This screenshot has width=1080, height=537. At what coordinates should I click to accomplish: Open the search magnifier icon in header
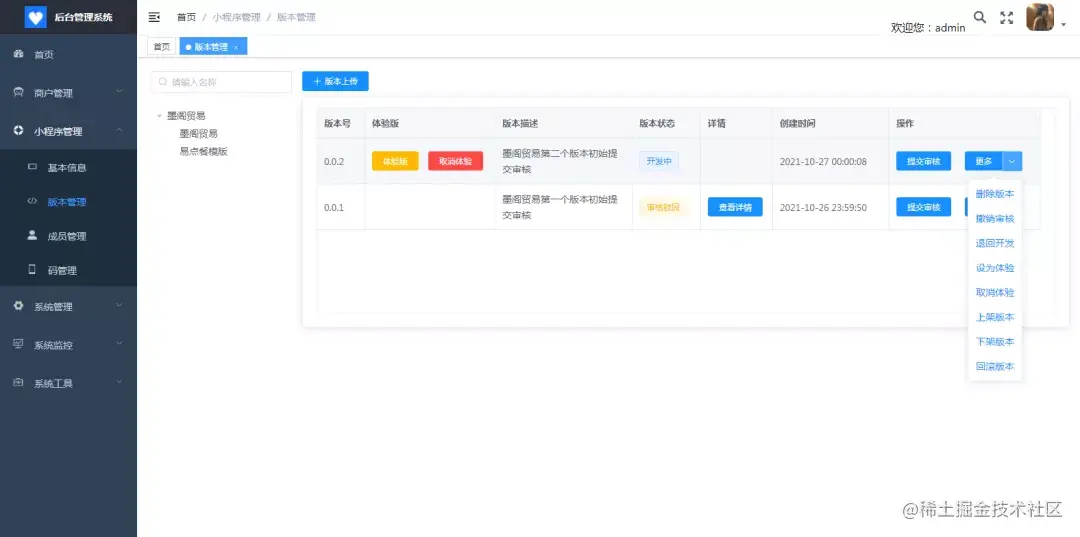[x=979, y=17]
